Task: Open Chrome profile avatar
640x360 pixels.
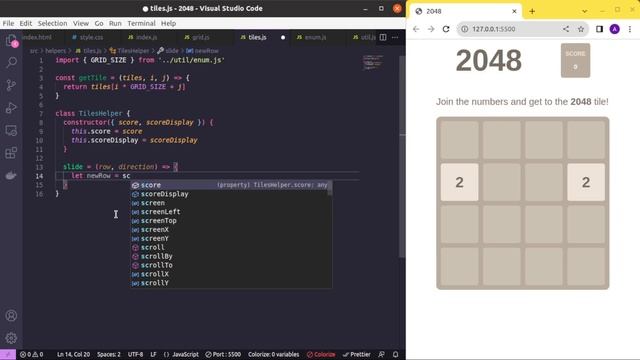Action: point(614,29)
